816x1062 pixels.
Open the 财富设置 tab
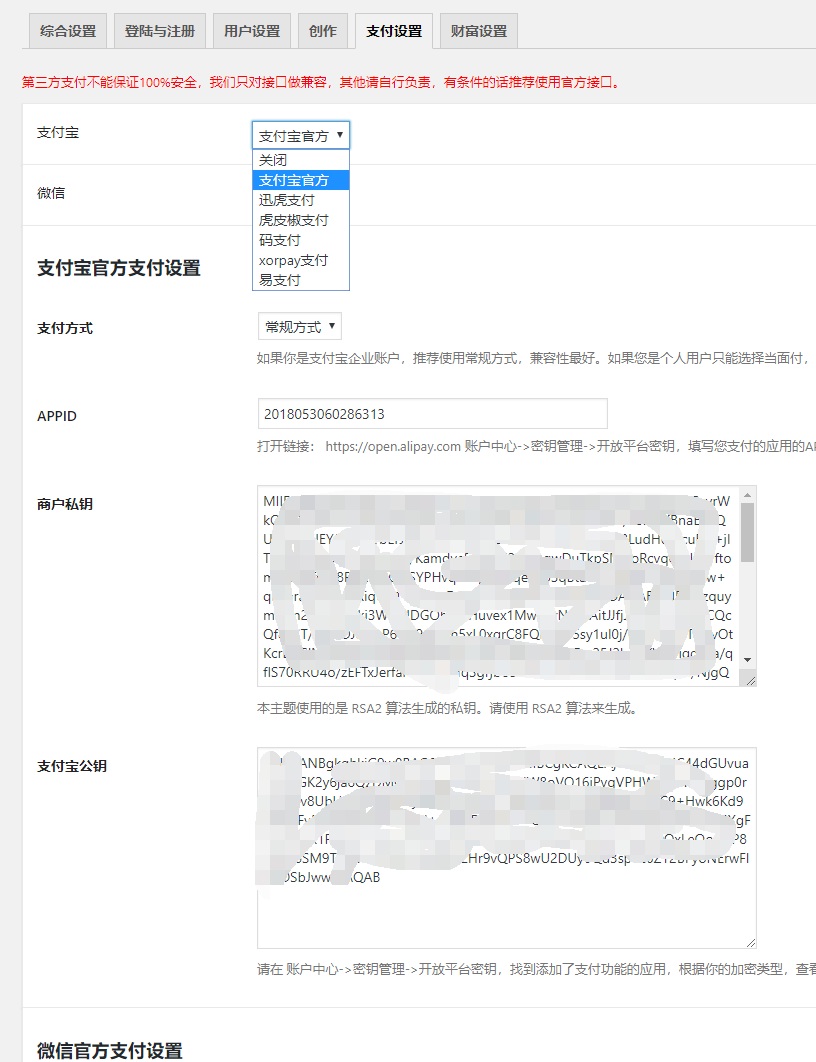point(479,31)
